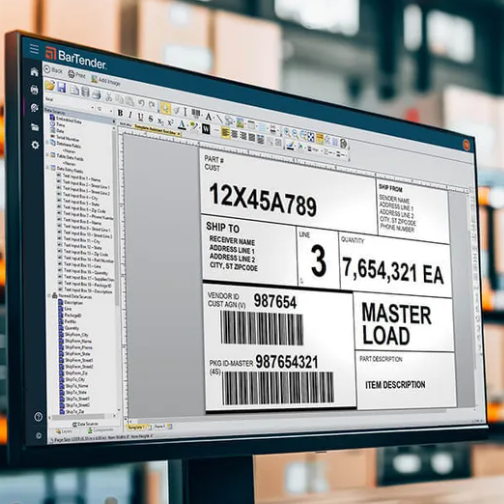Open the Settings gear in the sidebar
Image resolution: width=504 pixels, height=504 pixels.
pyautogui.click(x=35, y=145)
